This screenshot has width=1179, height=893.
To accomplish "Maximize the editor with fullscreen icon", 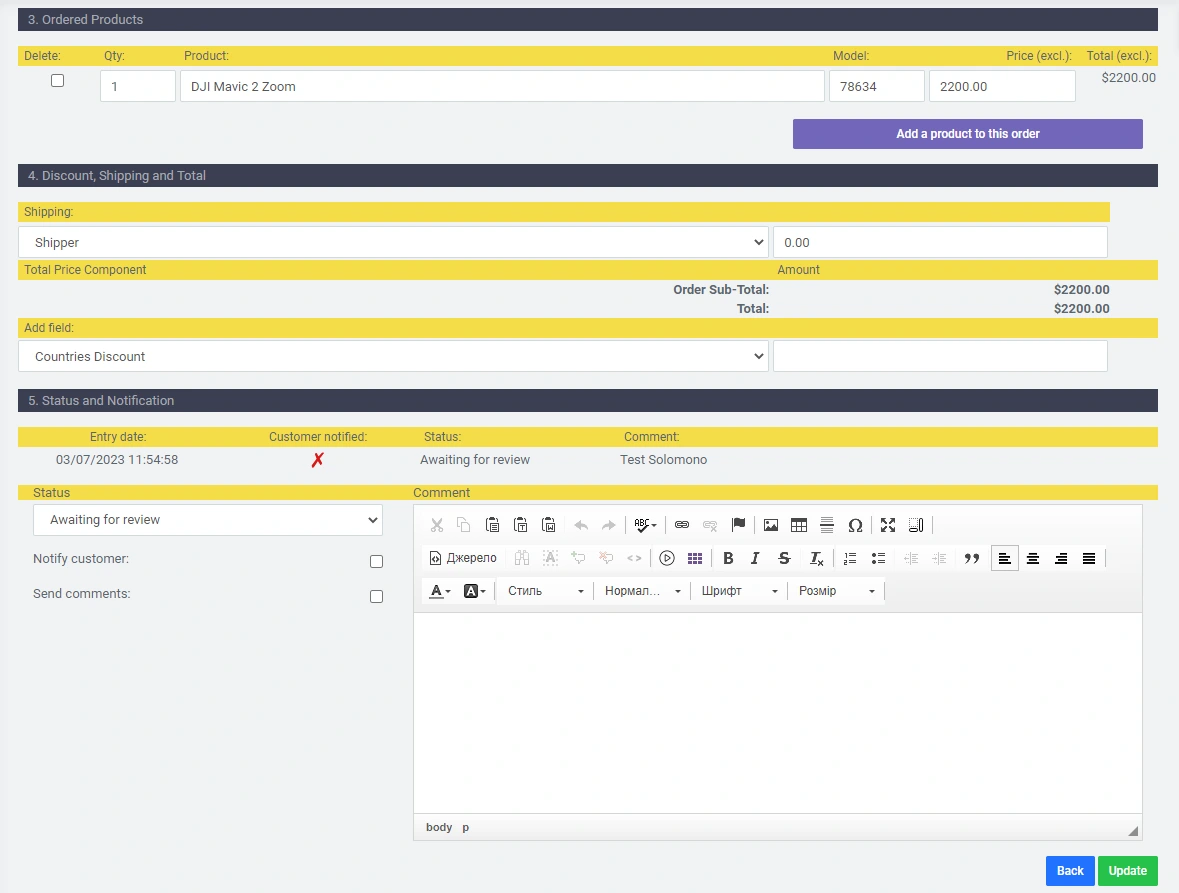I will click(x=888, y=525).
